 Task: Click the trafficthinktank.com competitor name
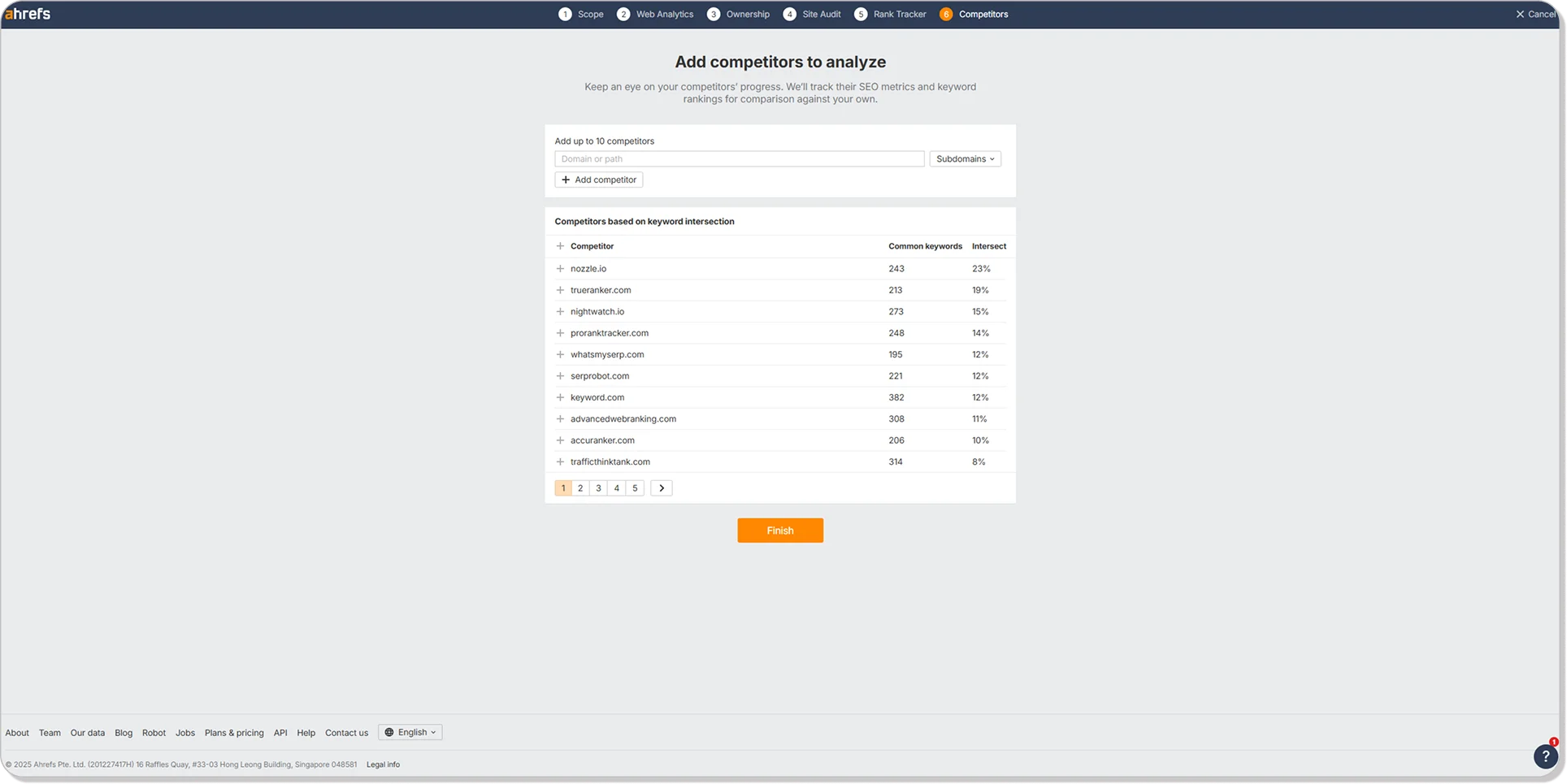610,461
